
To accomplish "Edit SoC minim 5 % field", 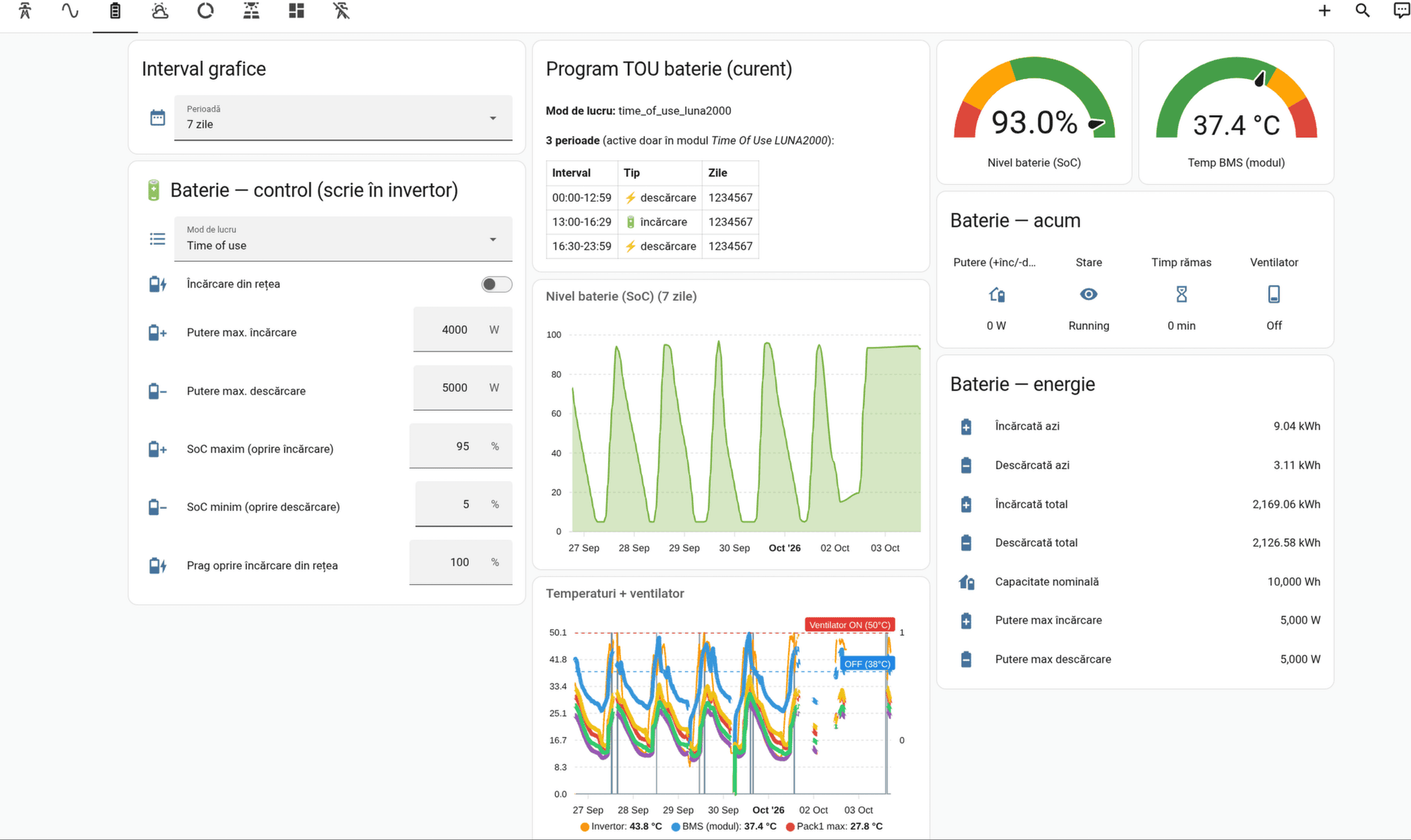I will click(x=464, y=504).
